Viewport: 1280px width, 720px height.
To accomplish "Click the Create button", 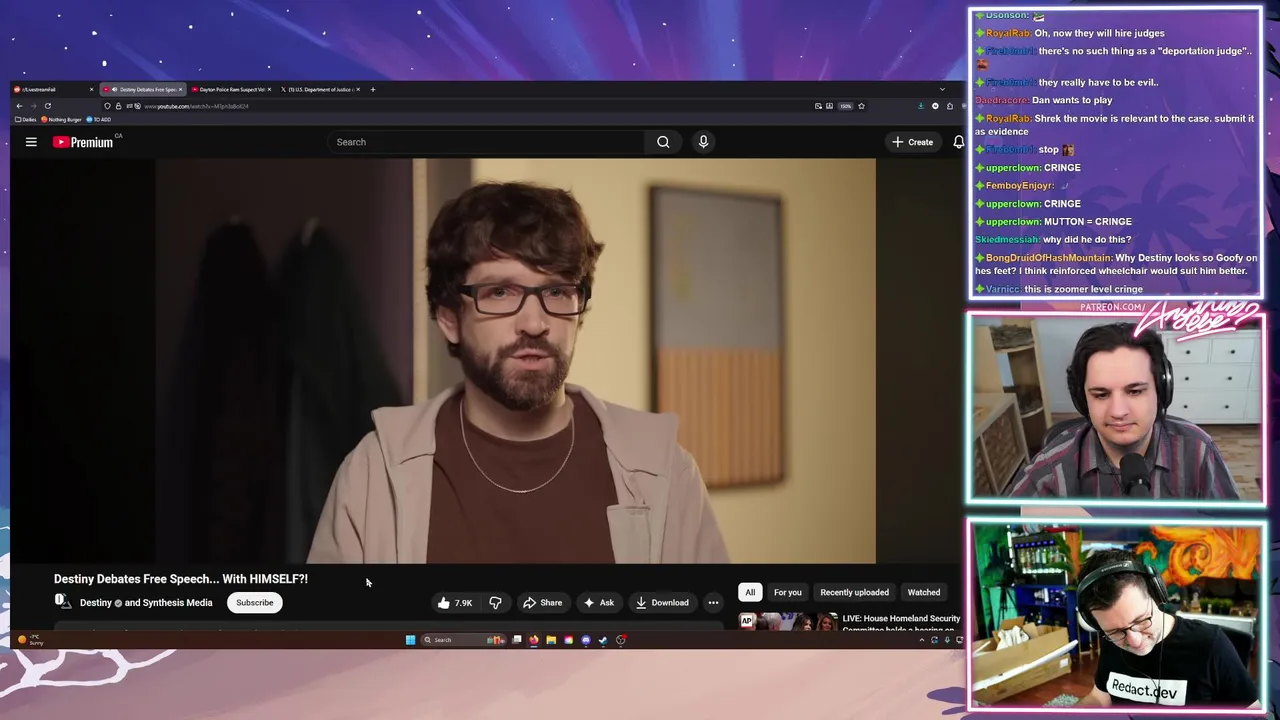I will pos(913,142).
